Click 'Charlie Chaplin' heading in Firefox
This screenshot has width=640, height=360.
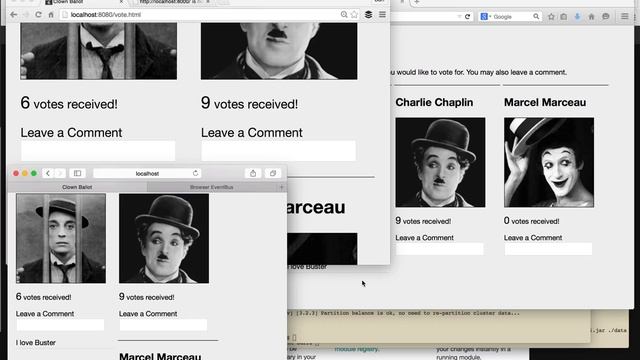434,102
